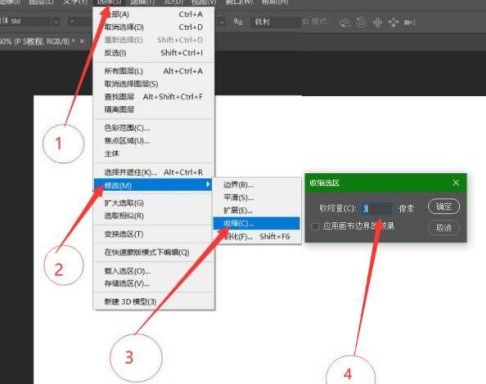Expand the 修改(M) submenu
Image resolution: width=486 pixels, height=384 pixels.
point(153,185)
